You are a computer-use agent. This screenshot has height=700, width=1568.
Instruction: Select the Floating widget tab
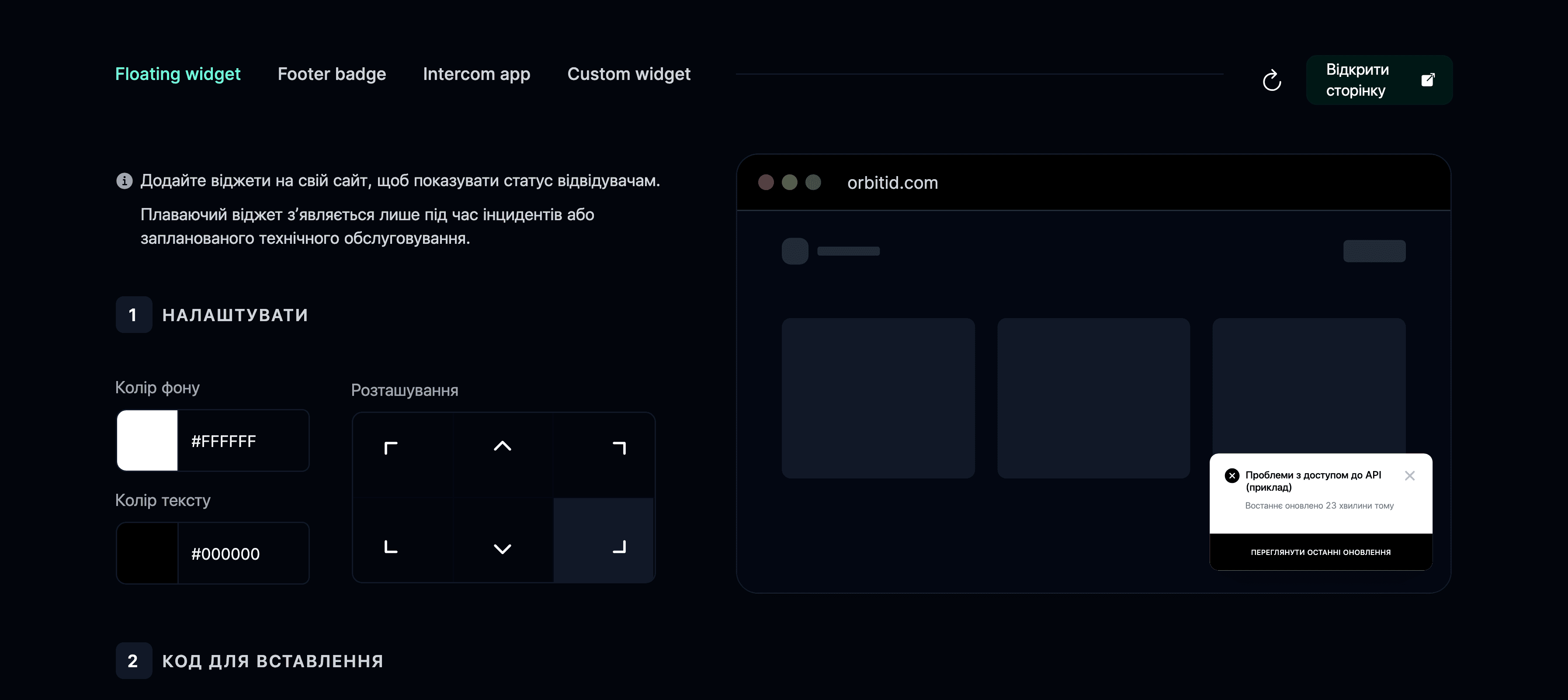click(178, 74)
